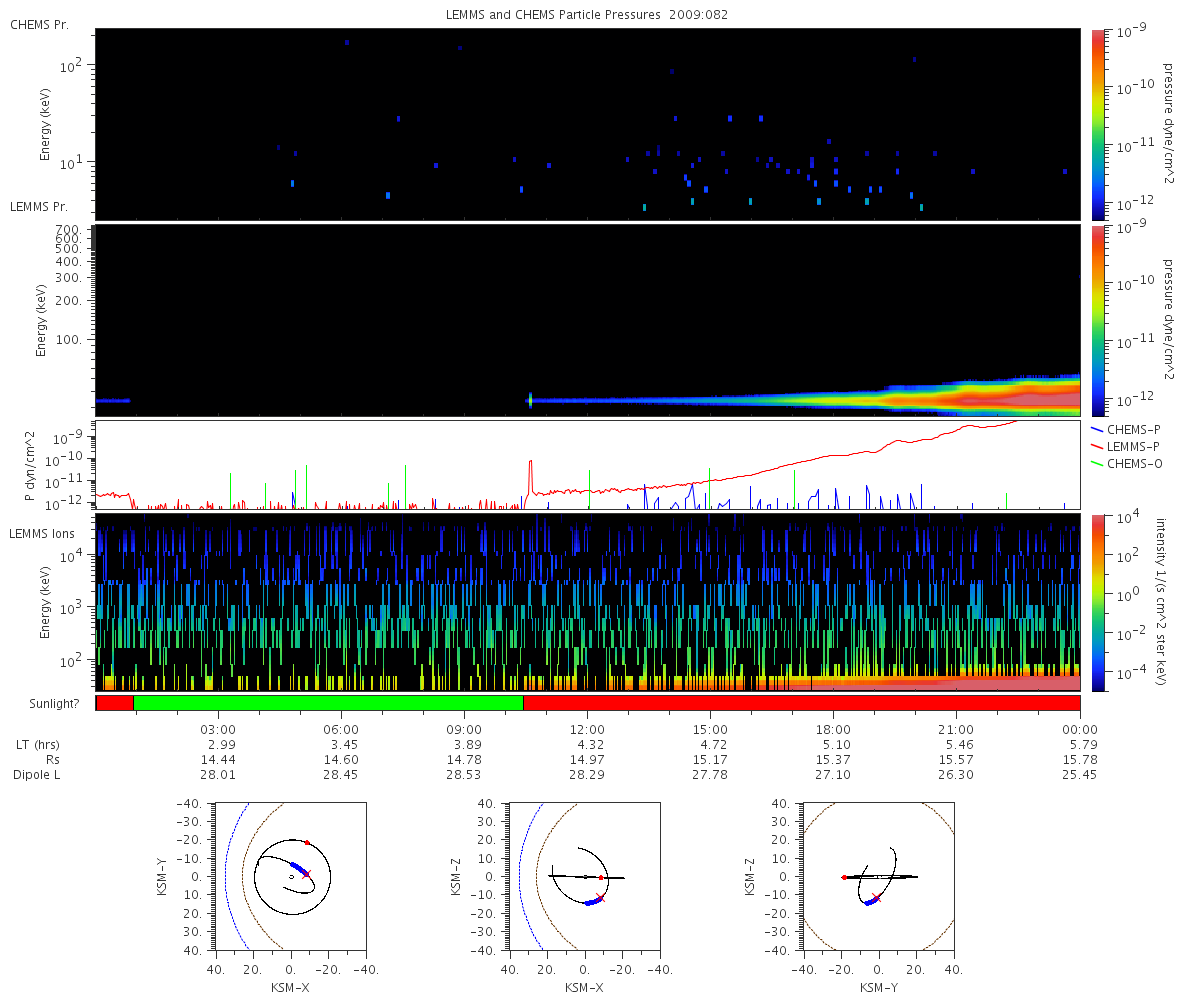This screenshot has height=1000, width=1200.
Task: Click the LEMMS Ions intensity color bar
Action: point(1100,602)
